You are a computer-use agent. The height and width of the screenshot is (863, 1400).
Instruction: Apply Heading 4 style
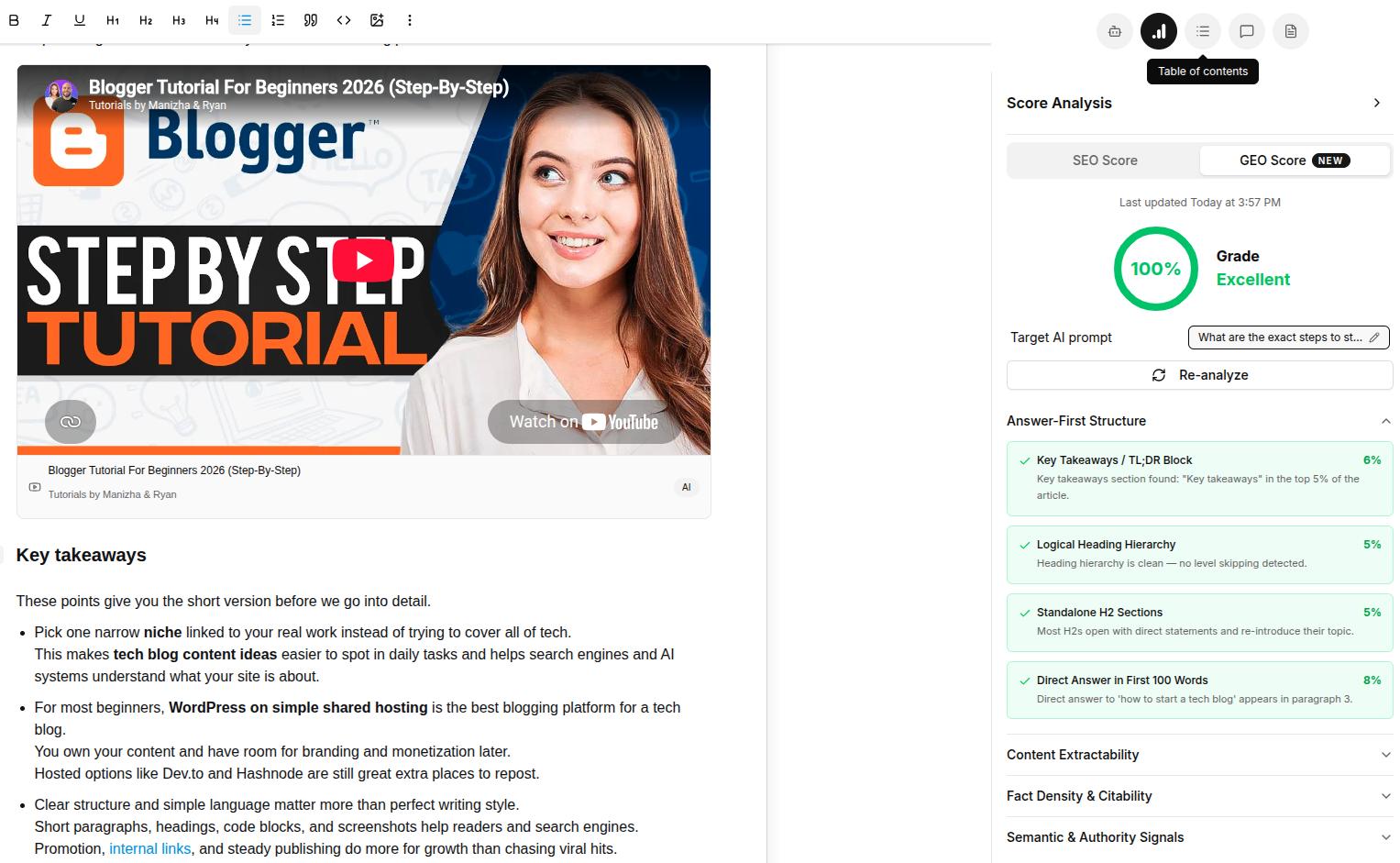pos(212,20)
